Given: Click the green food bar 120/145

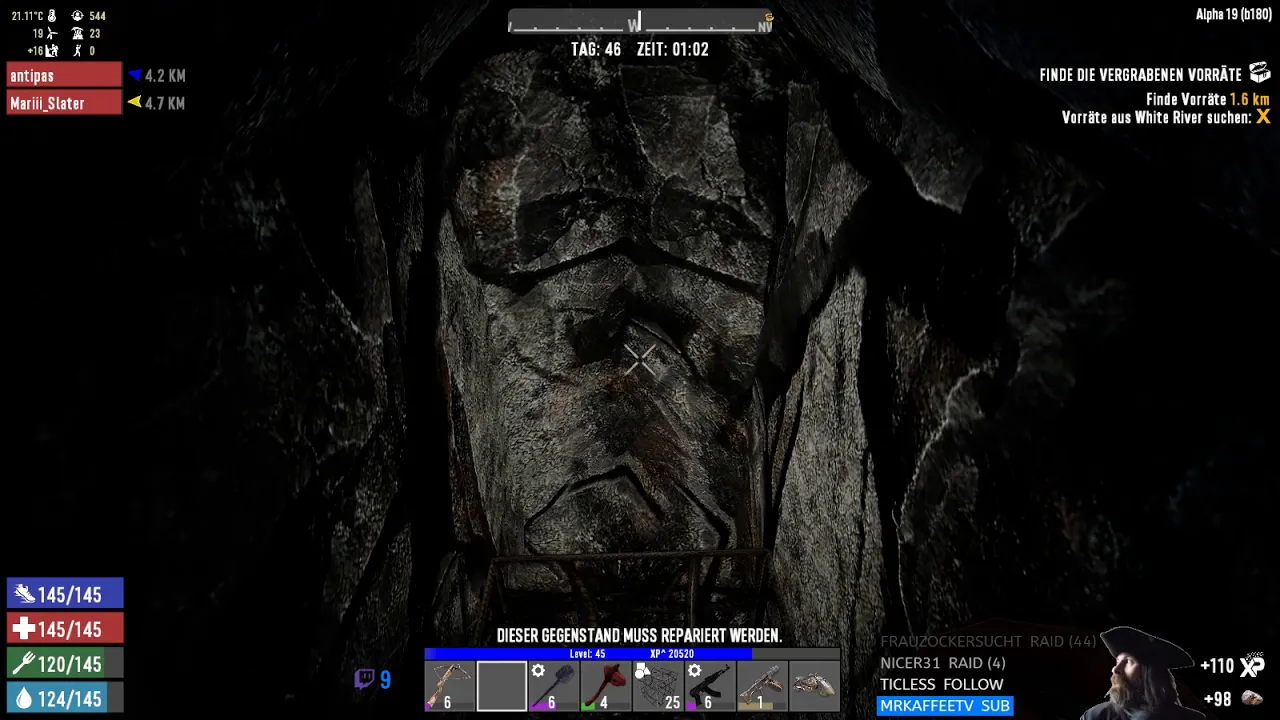Looking at the screenshot, I should 65,664.
